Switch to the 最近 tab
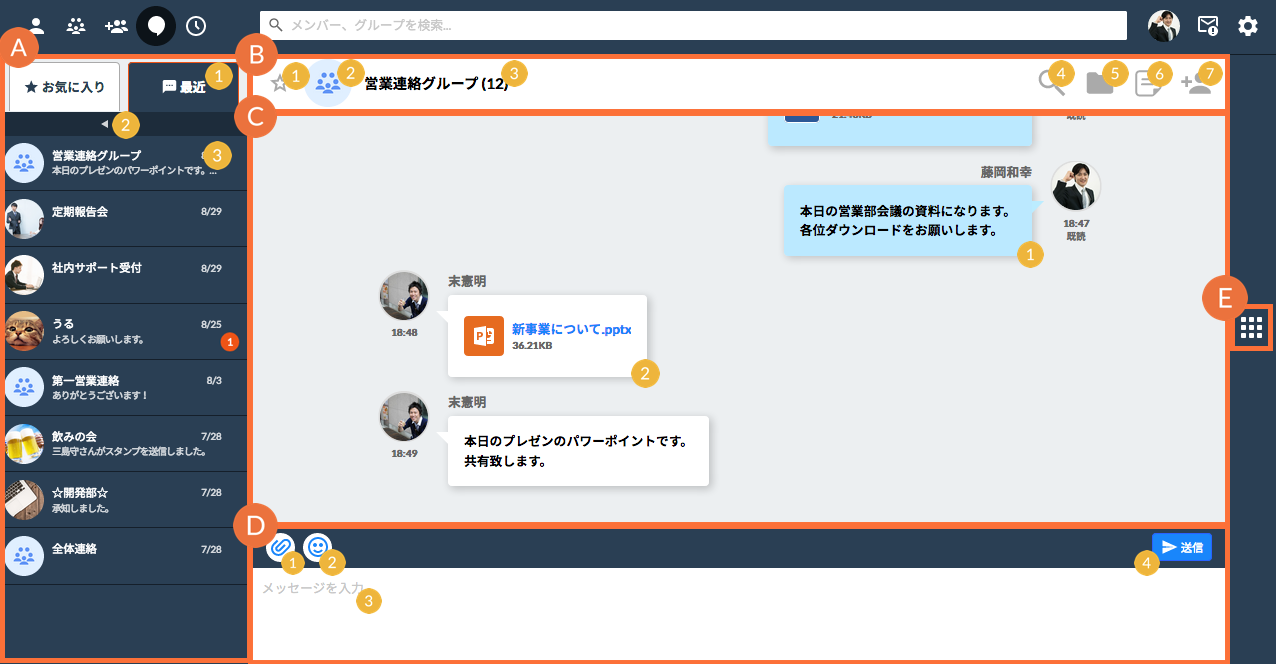The width and height of the screenshot is (1276, 664). (x=184, y=87)
